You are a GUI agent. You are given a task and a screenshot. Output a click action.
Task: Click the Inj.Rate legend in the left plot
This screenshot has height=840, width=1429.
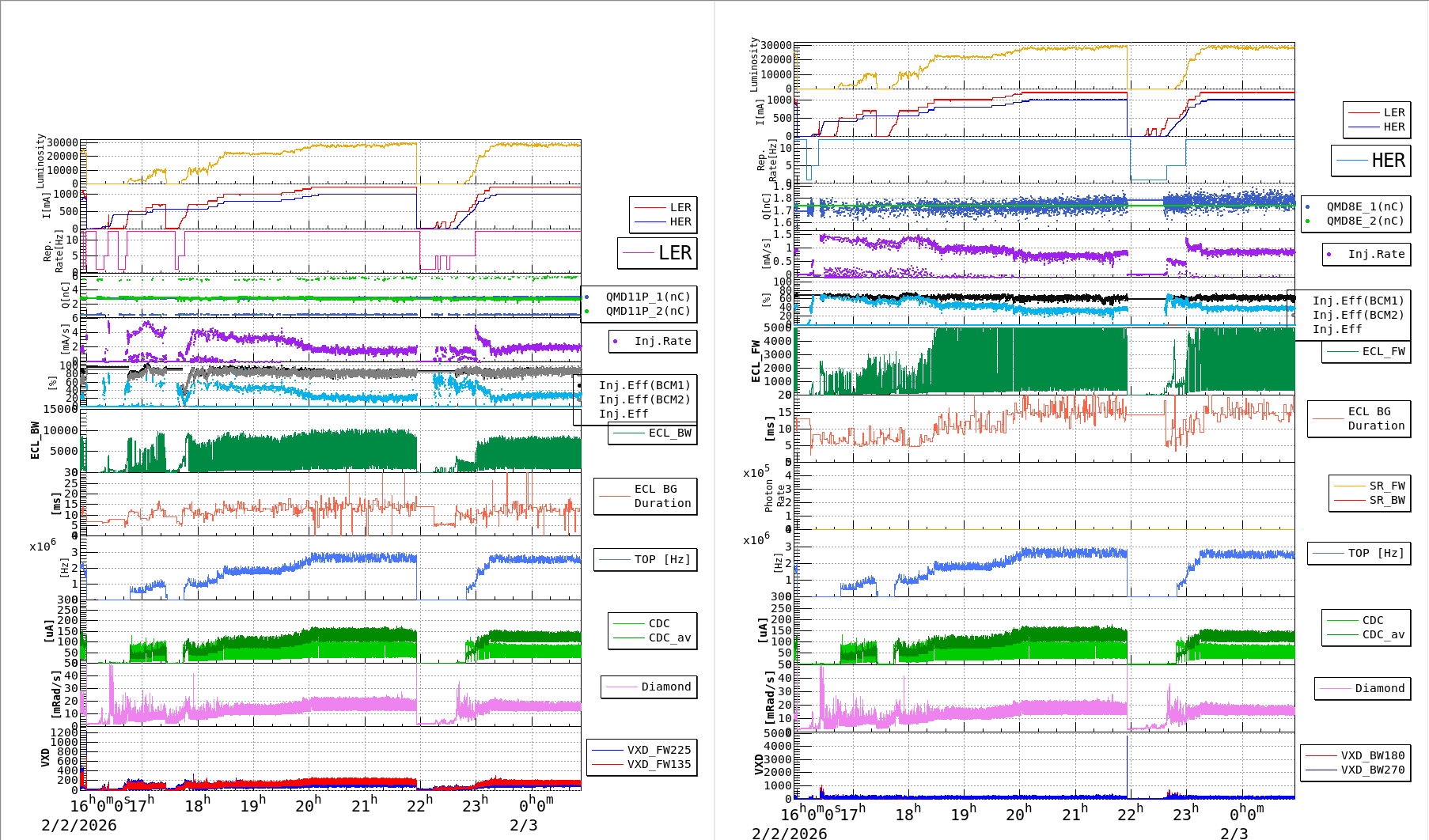pyautogui.click(x=662, y=341)
